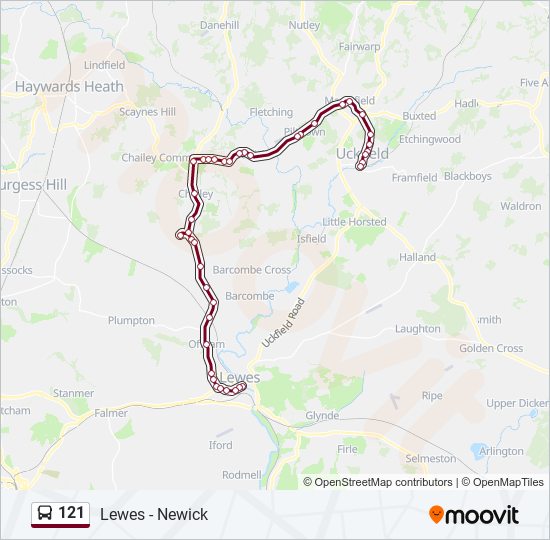Select the route's first stop marker in Lewes

point(242,386)
